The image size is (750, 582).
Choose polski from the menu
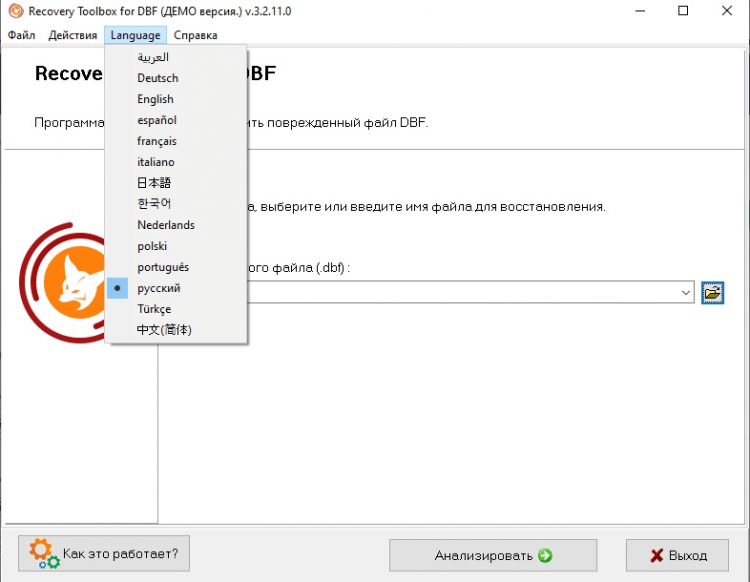pyautogui.click(x=176, y=246)
